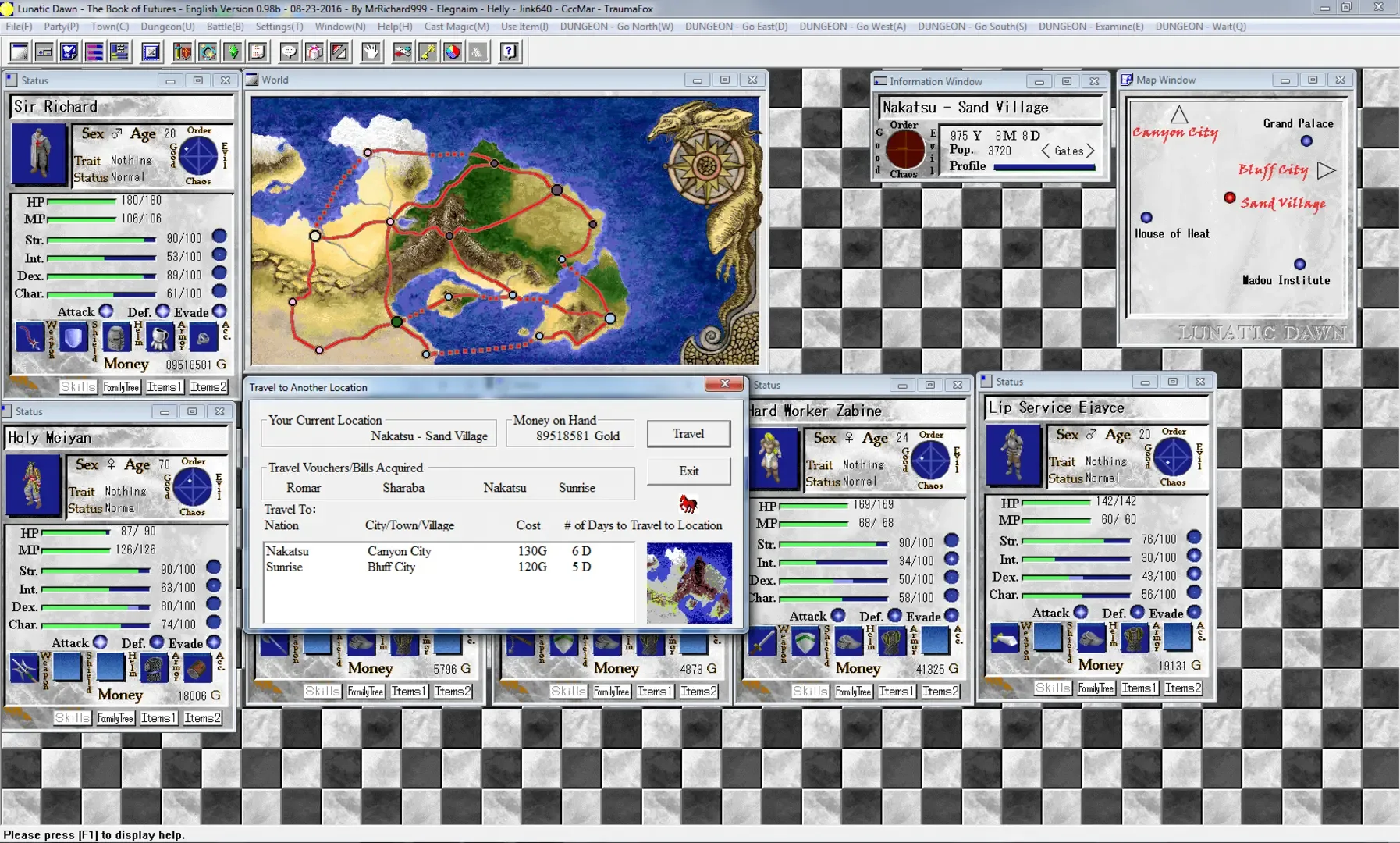Click the right Gates arrow in Information Window

point(1092,151)
